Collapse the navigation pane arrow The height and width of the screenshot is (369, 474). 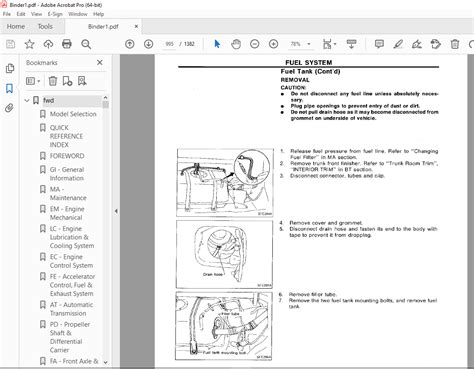click(116, 211)
